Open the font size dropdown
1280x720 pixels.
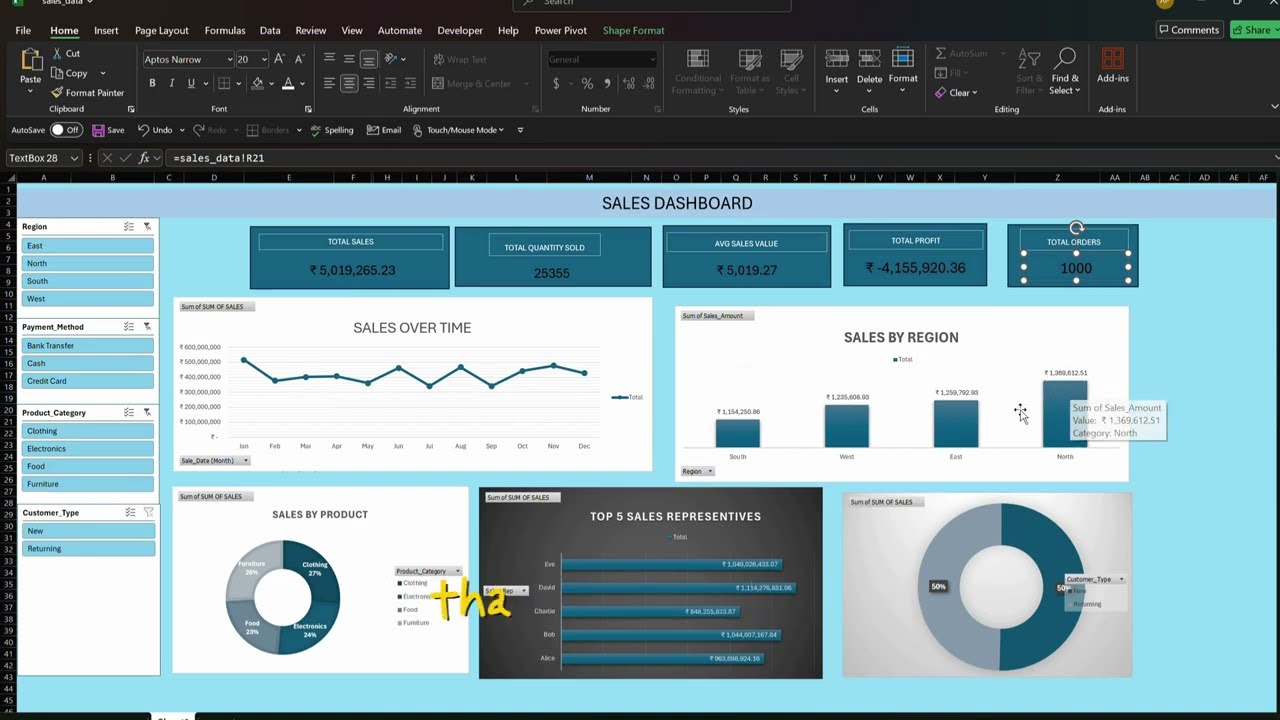click(x=265, y=59)
